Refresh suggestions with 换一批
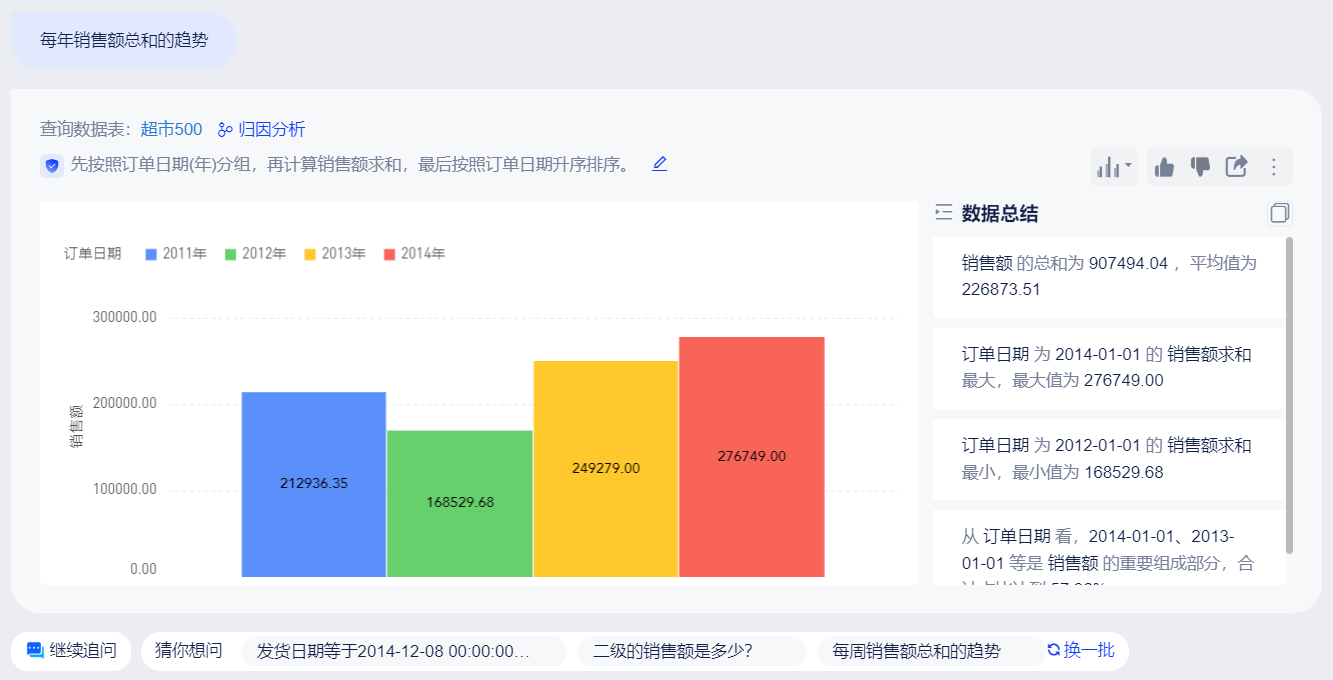This screenshot has height=680, width=1333. (1080, 650)
